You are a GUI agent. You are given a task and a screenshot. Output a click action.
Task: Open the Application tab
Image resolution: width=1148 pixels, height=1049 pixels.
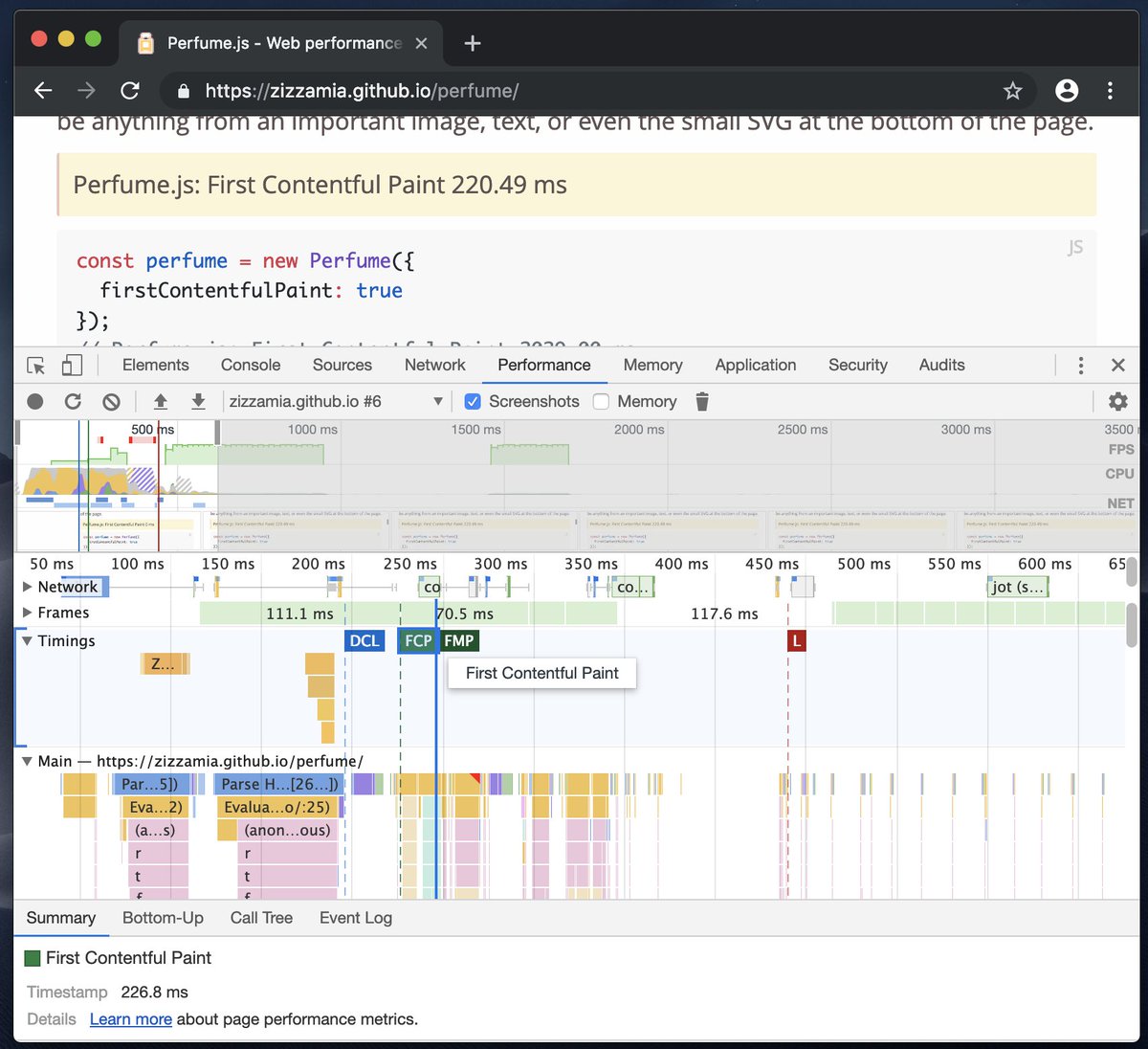[756, 365]
